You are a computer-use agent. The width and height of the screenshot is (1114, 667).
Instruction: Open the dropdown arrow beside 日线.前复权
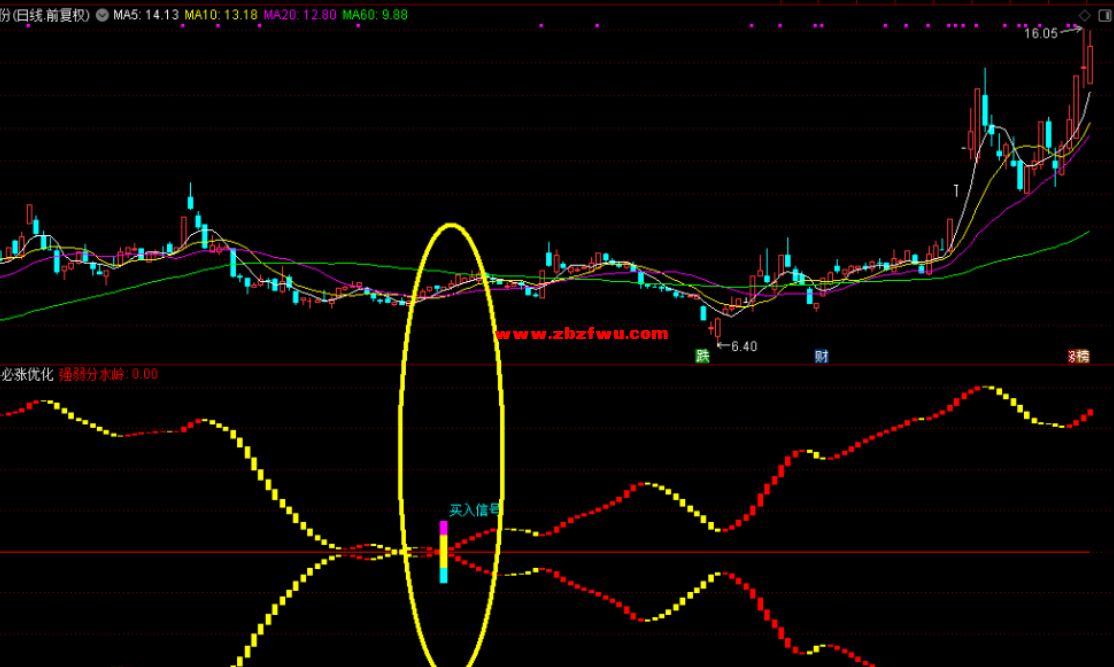tap(102, 15)
